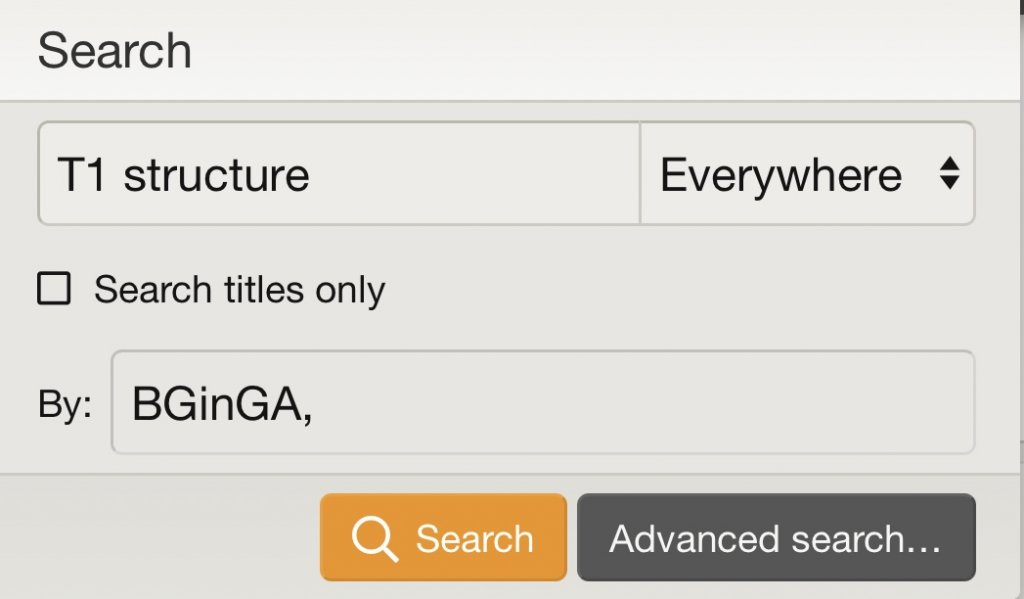Click the Search titles only label
The width and height of the screenshot is (1024, 599).
[239, 289]
